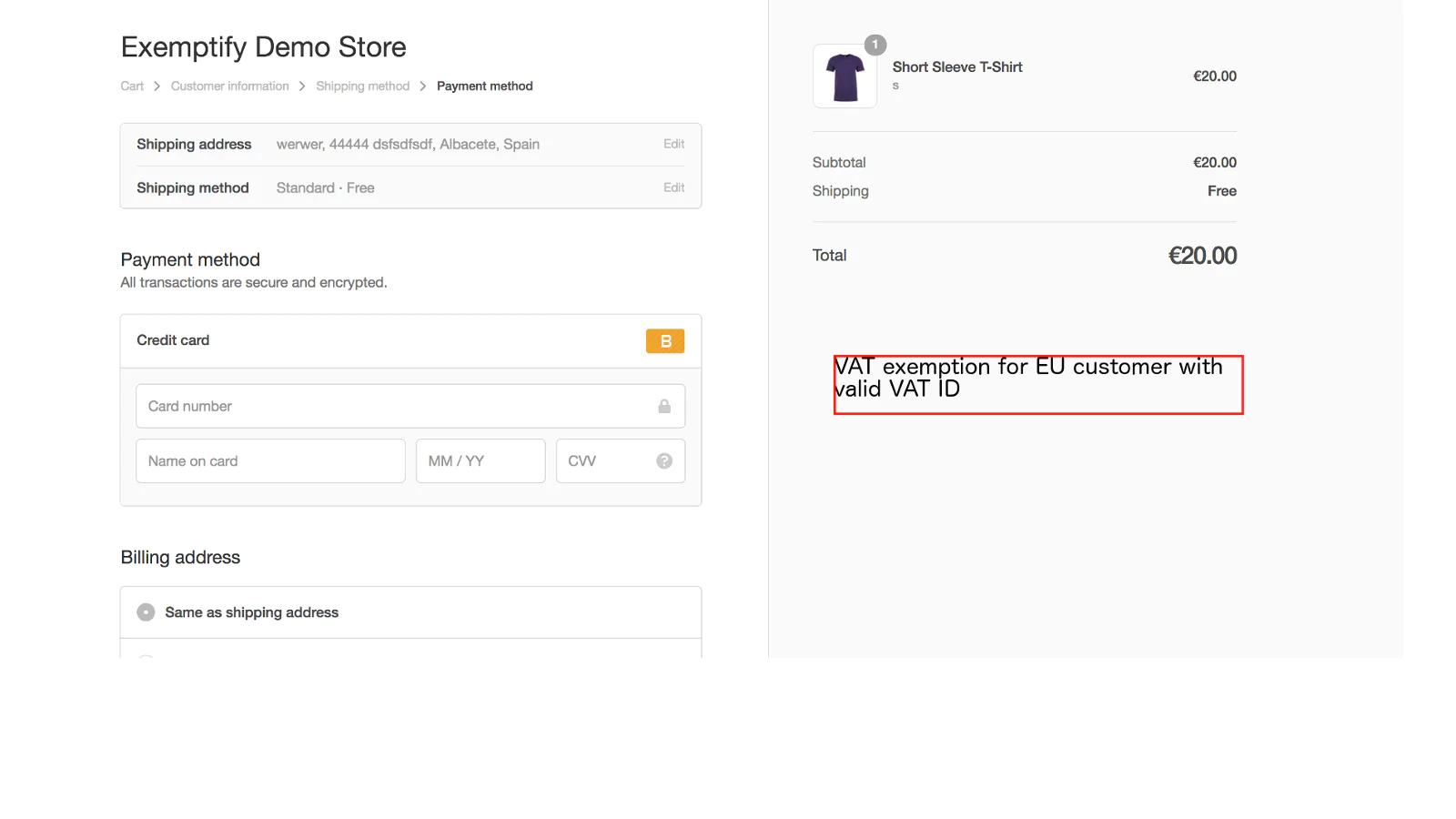Return to Customer information step
The image size is (1456, 819).
[229, 86]
